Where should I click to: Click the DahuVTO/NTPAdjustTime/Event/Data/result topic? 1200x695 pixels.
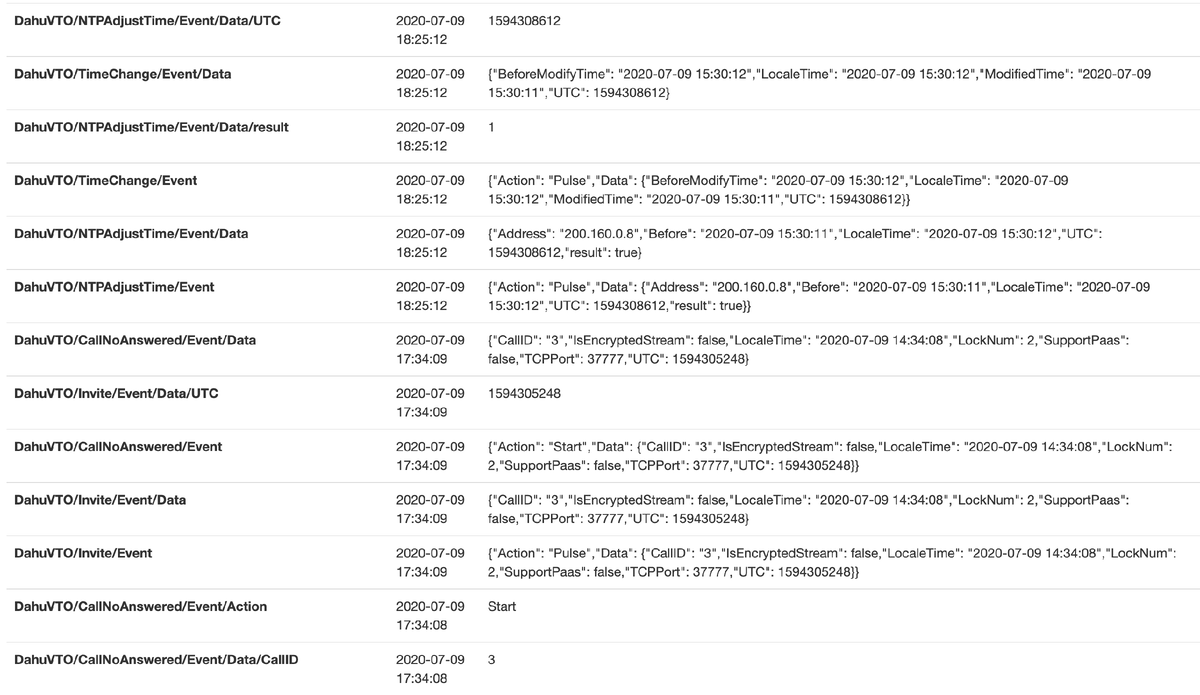click(152, 127)
